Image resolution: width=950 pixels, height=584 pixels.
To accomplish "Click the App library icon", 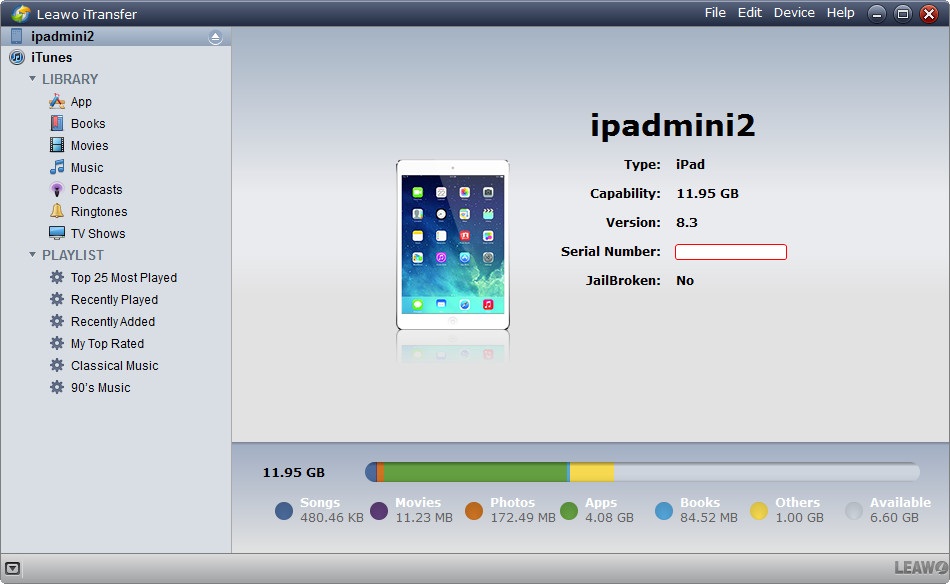I will pos(57,102).
